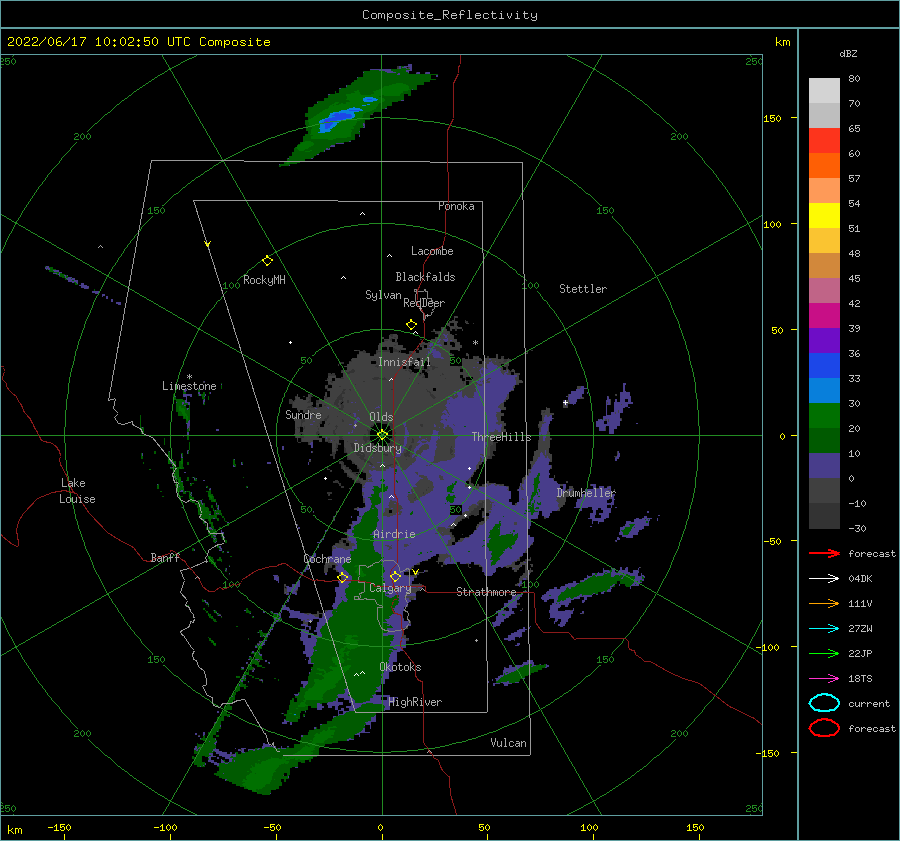
Task: Pick the light orange 57 dBZ swatch
Action: point(824,191)
